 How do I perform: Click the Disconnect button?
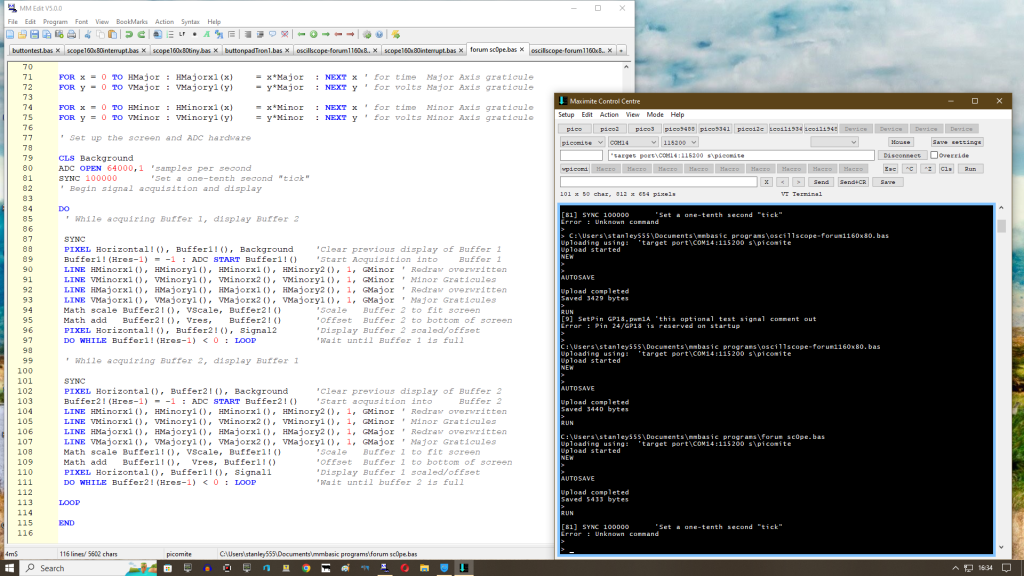click(x=901, y=155)
